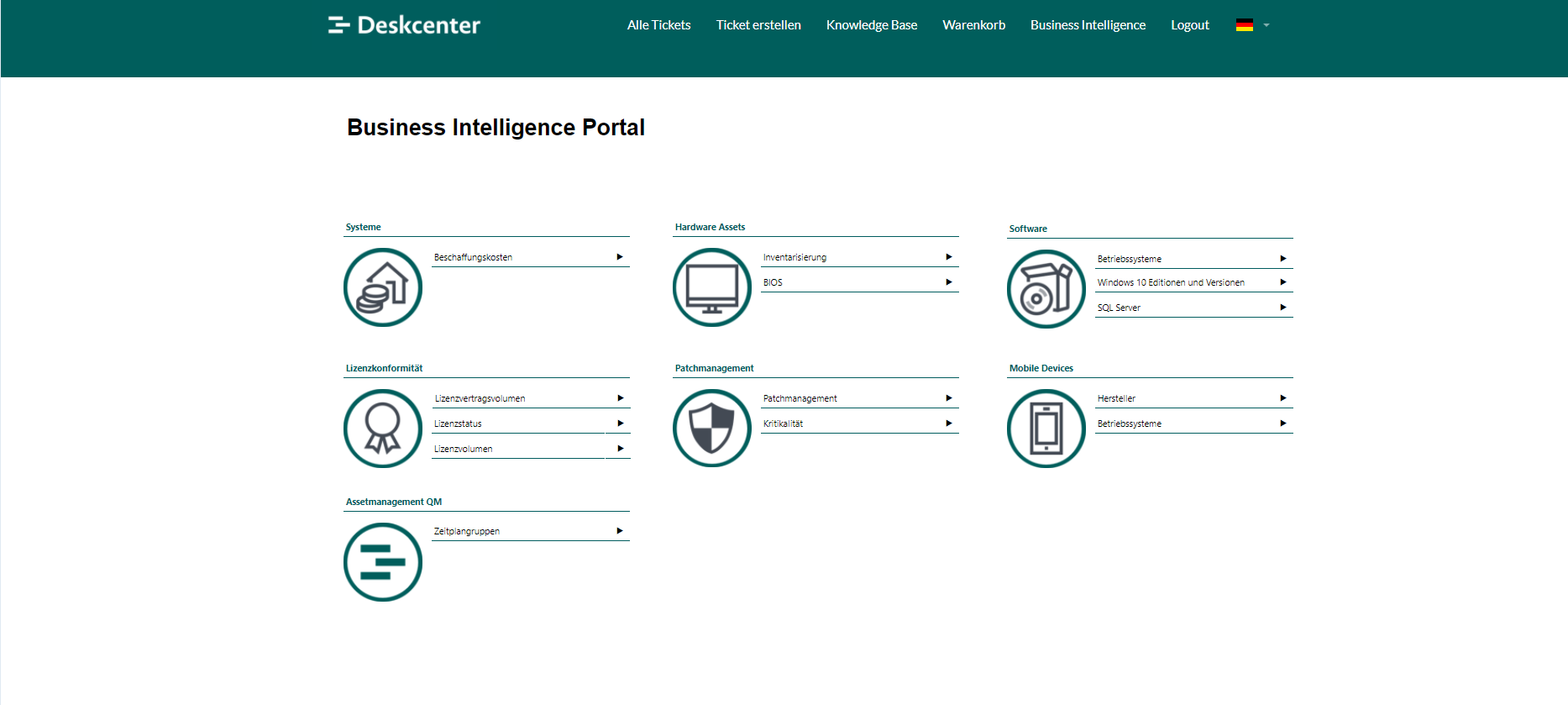Expand the Inventarisierung row arrow
The height and width of the screenshot is (705, 1568).
(x=949, y=257)
